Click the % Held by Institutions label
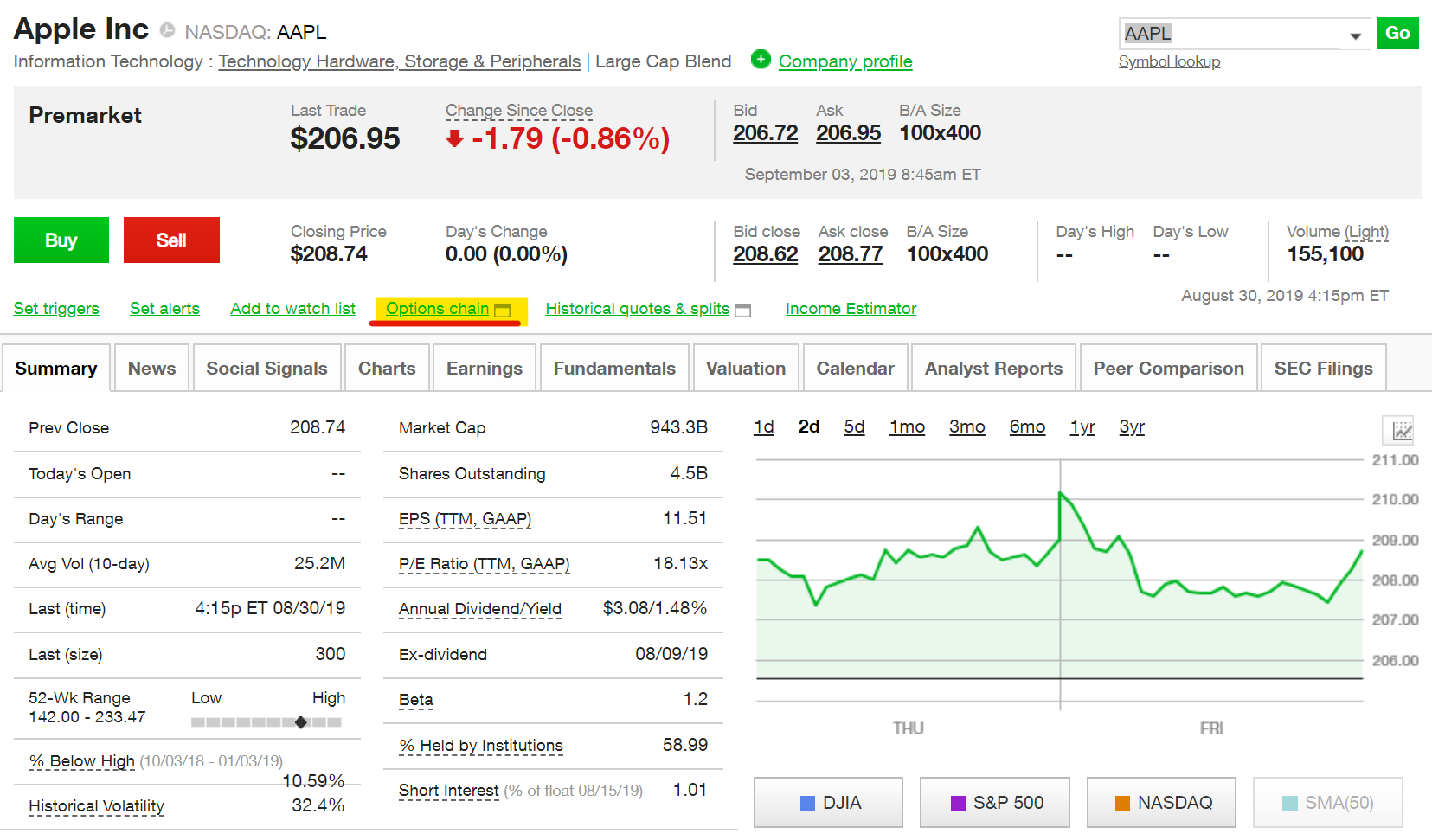This screenshot has height=840, width=1432. (x=481, y=746)
